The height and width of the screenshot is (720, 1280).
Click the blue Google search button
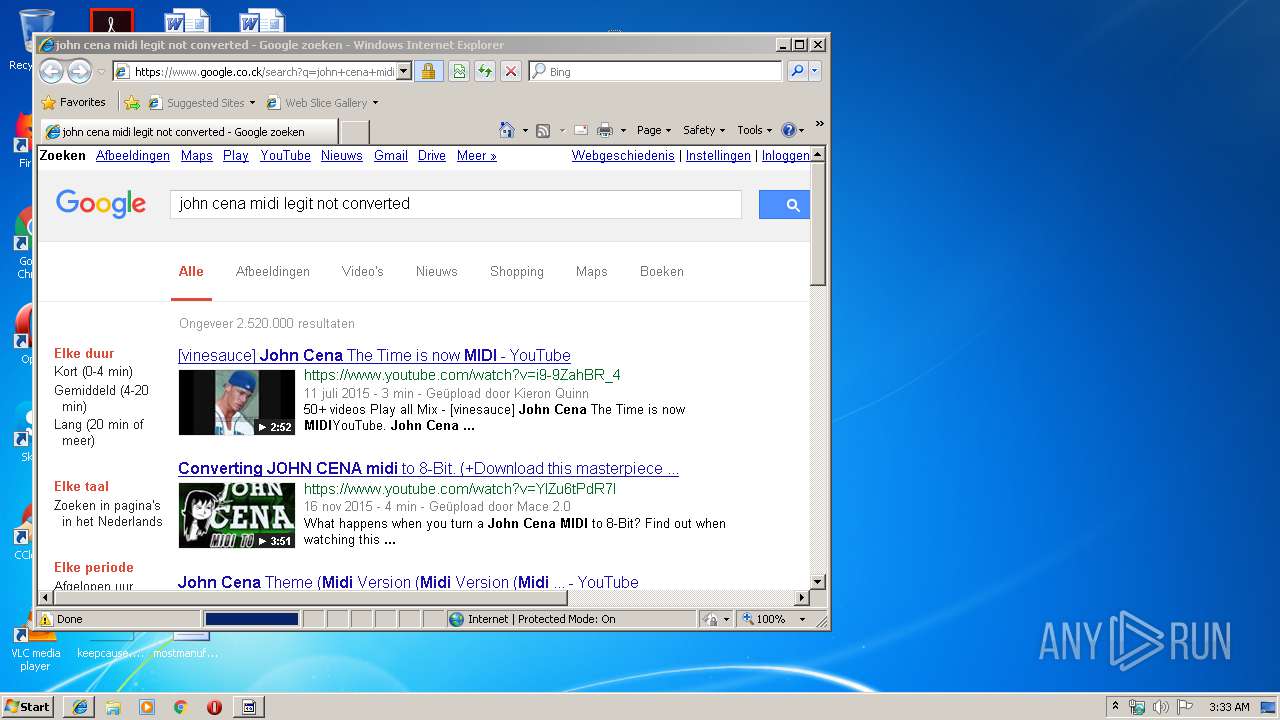[x=784, y=204]
